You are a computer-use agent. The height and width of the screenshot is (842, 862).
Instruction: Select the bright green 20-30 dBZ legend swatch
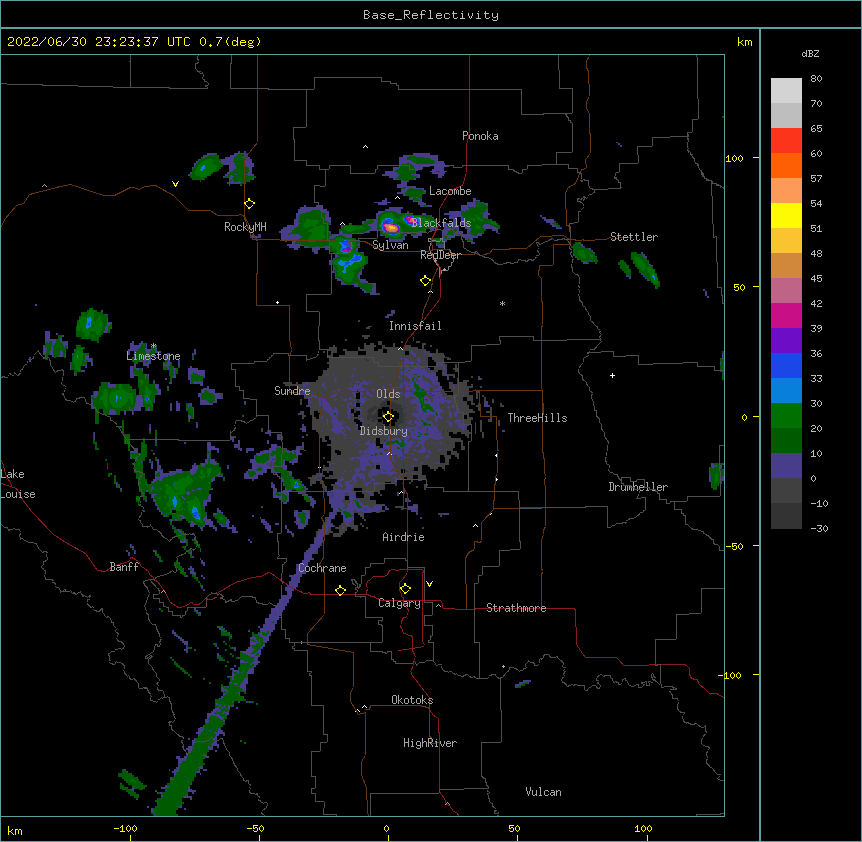786,416
